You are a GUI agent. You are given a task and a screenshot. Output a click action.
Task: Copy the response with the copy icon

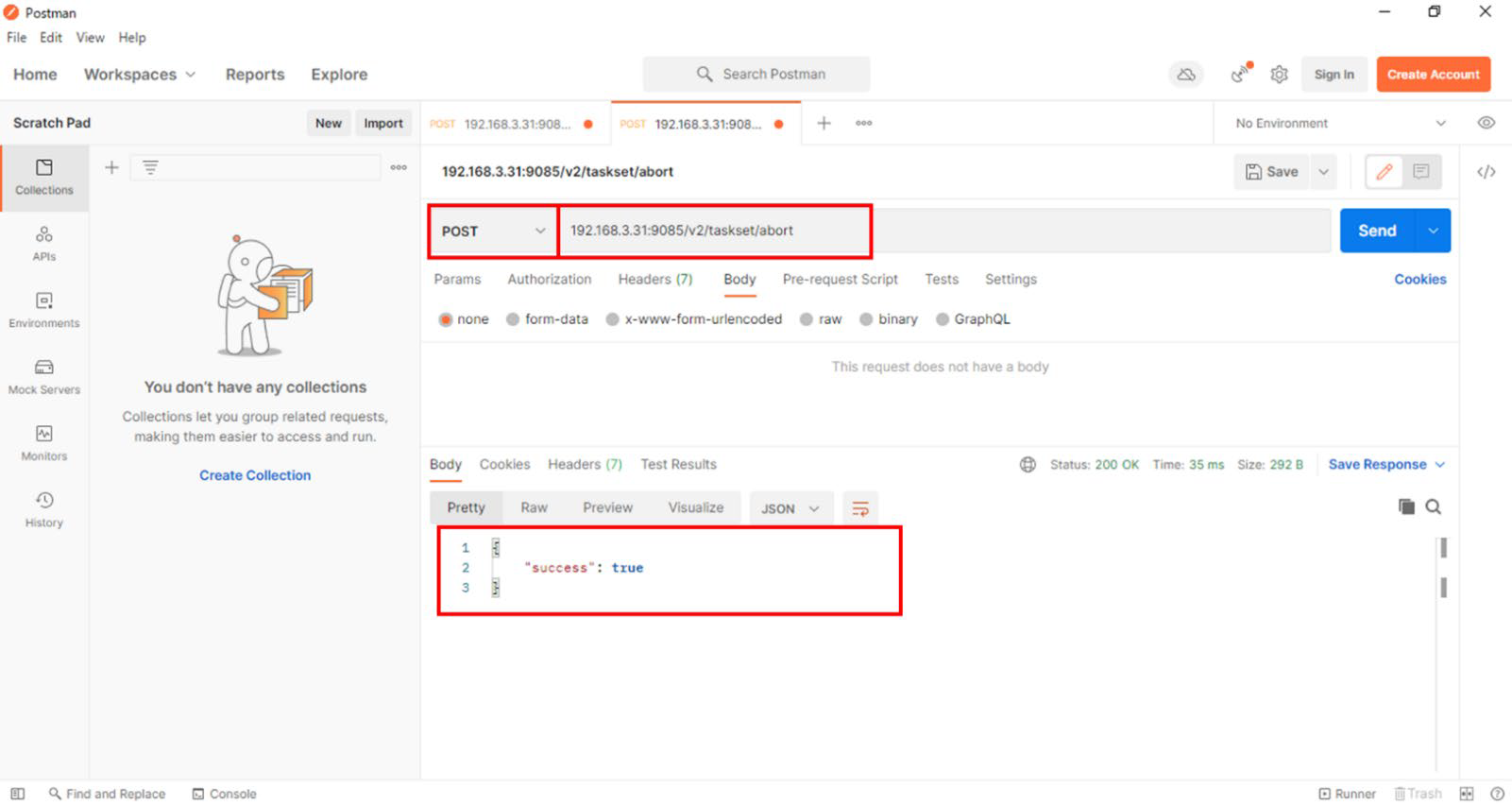pyautogui.click(x=1406, y=506)
